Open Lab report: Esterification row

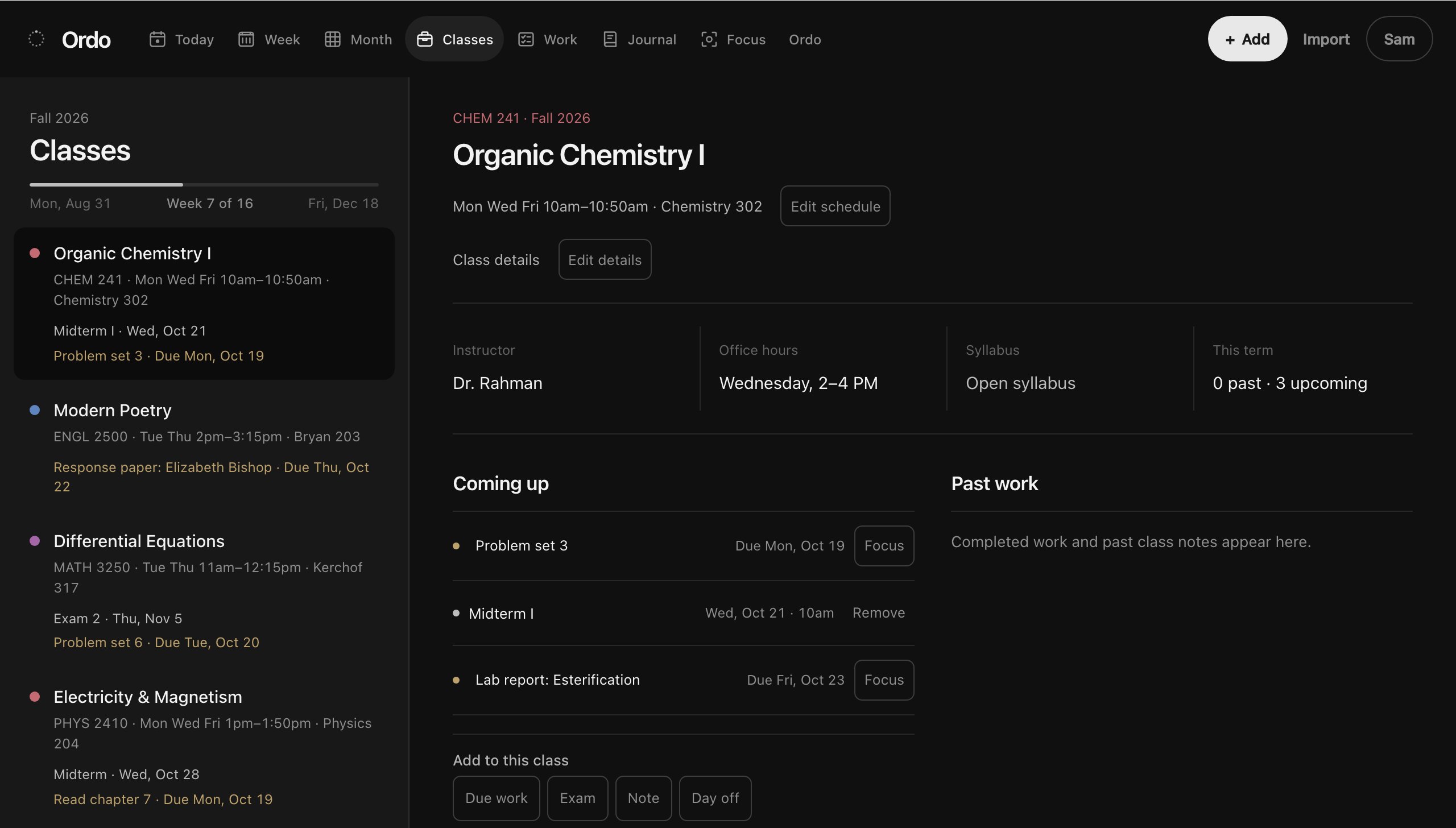pos(683,680)
